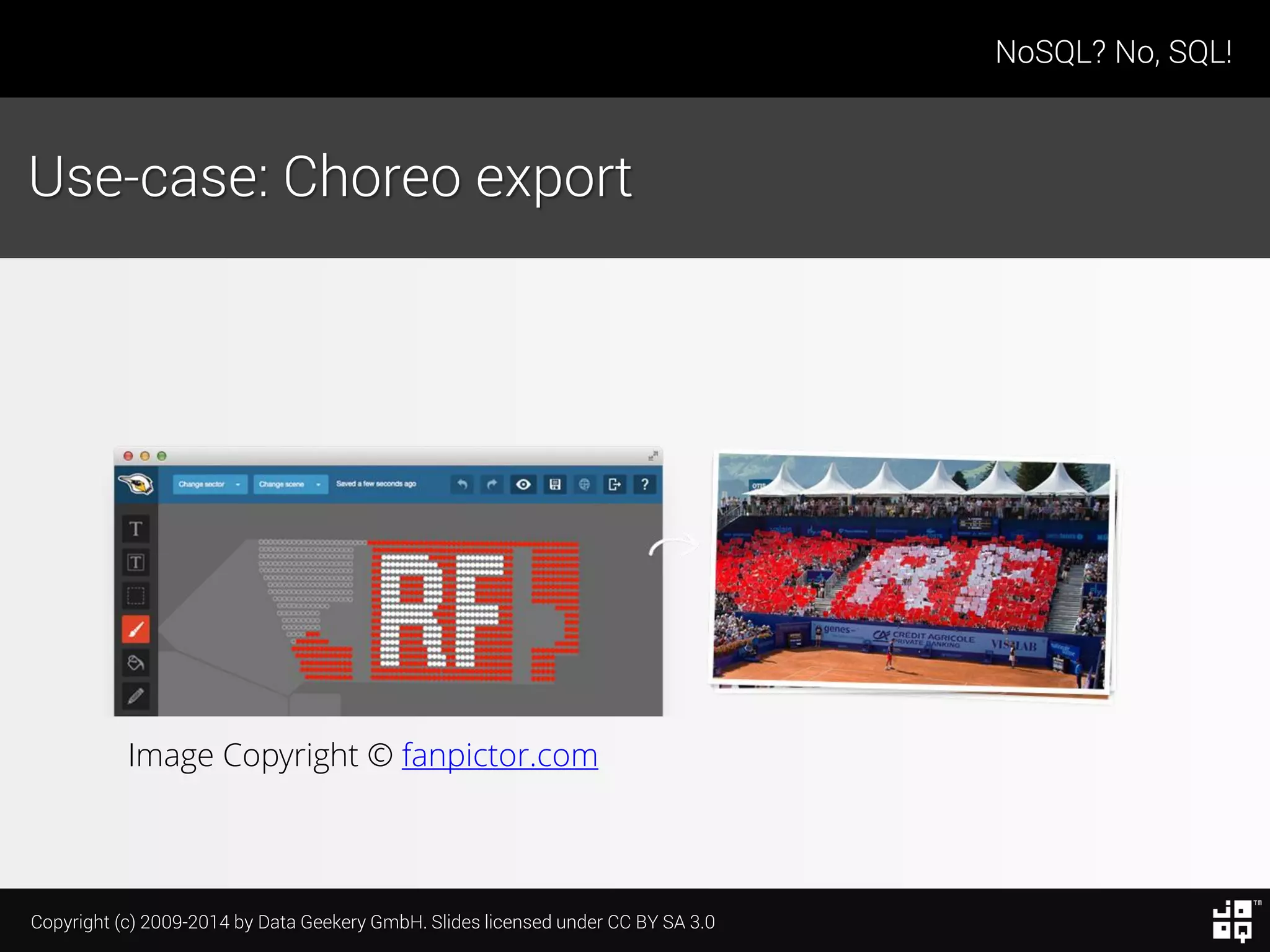Select the boxed Text tool
The height and width of the screenshot is (952, 1270).
136,562
